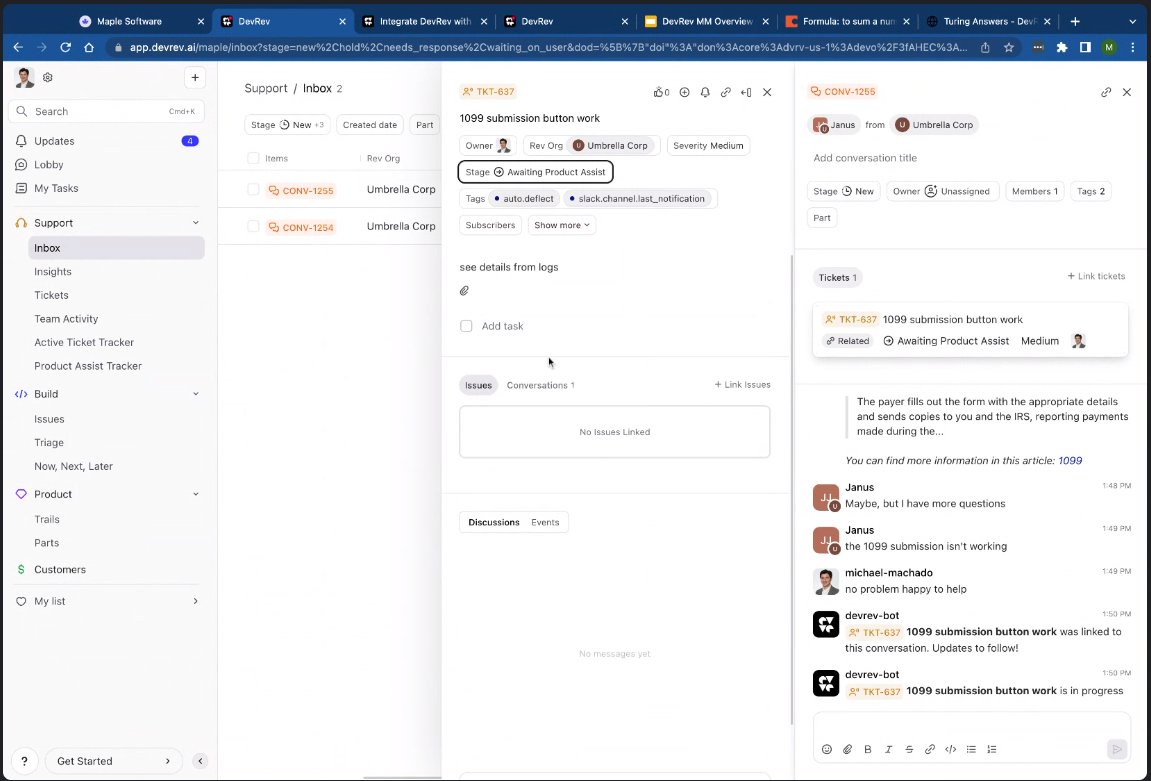Check the CONV-1254 row checkbox
1151x781 pixels.
coord(253,226)
